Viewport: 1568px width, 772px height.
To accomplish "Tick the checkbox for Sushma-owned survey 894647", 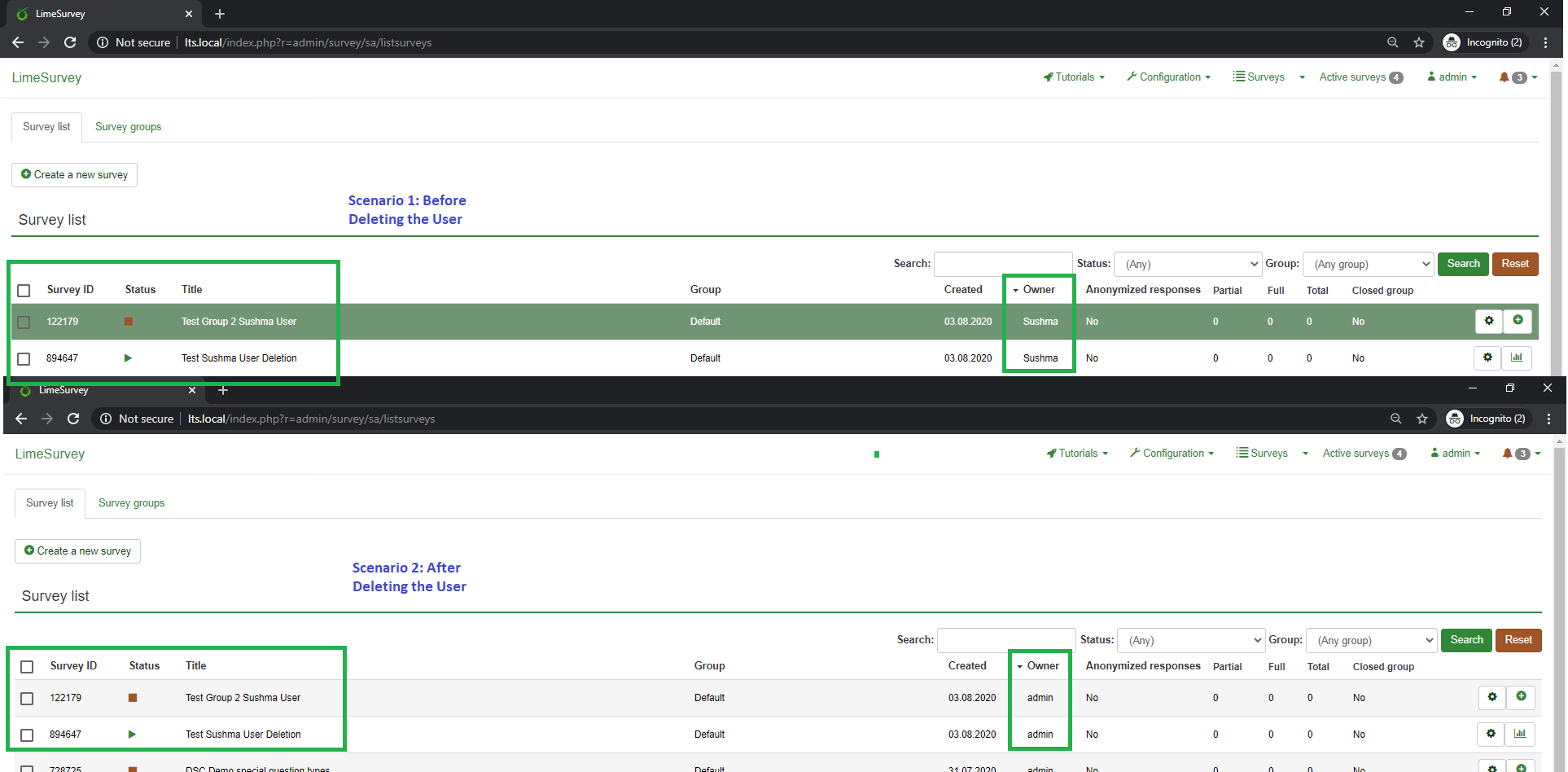I will tap(24, 358).
